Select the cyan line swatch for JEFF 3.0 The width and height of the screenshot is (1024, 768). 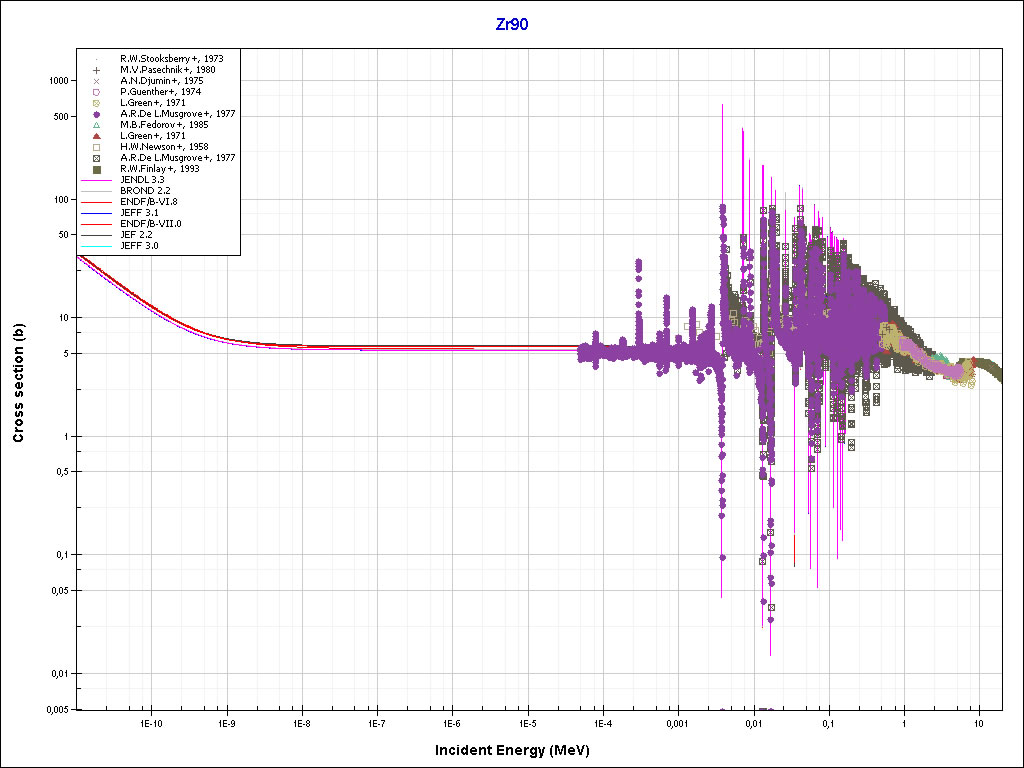pos(96,246)
